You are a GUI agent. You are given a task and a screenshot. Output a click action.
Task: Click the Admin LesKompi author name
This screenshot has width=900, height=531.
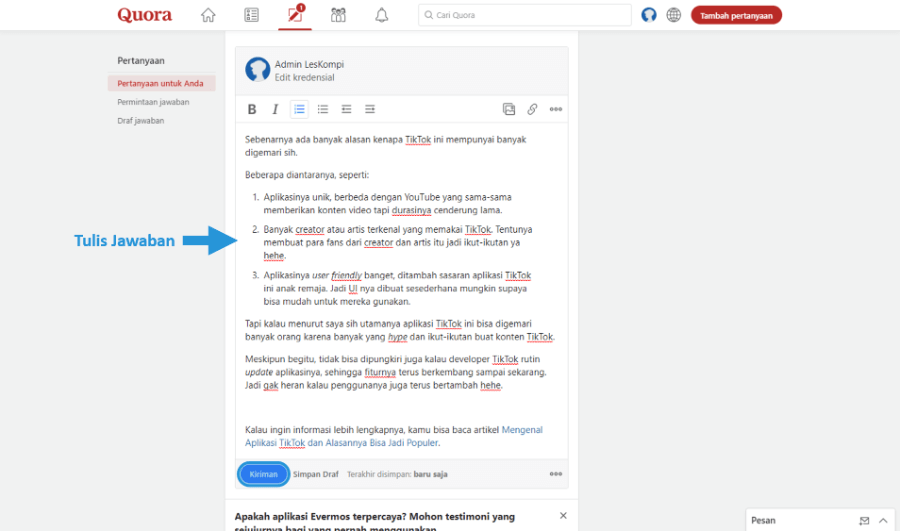coord(309,64)
